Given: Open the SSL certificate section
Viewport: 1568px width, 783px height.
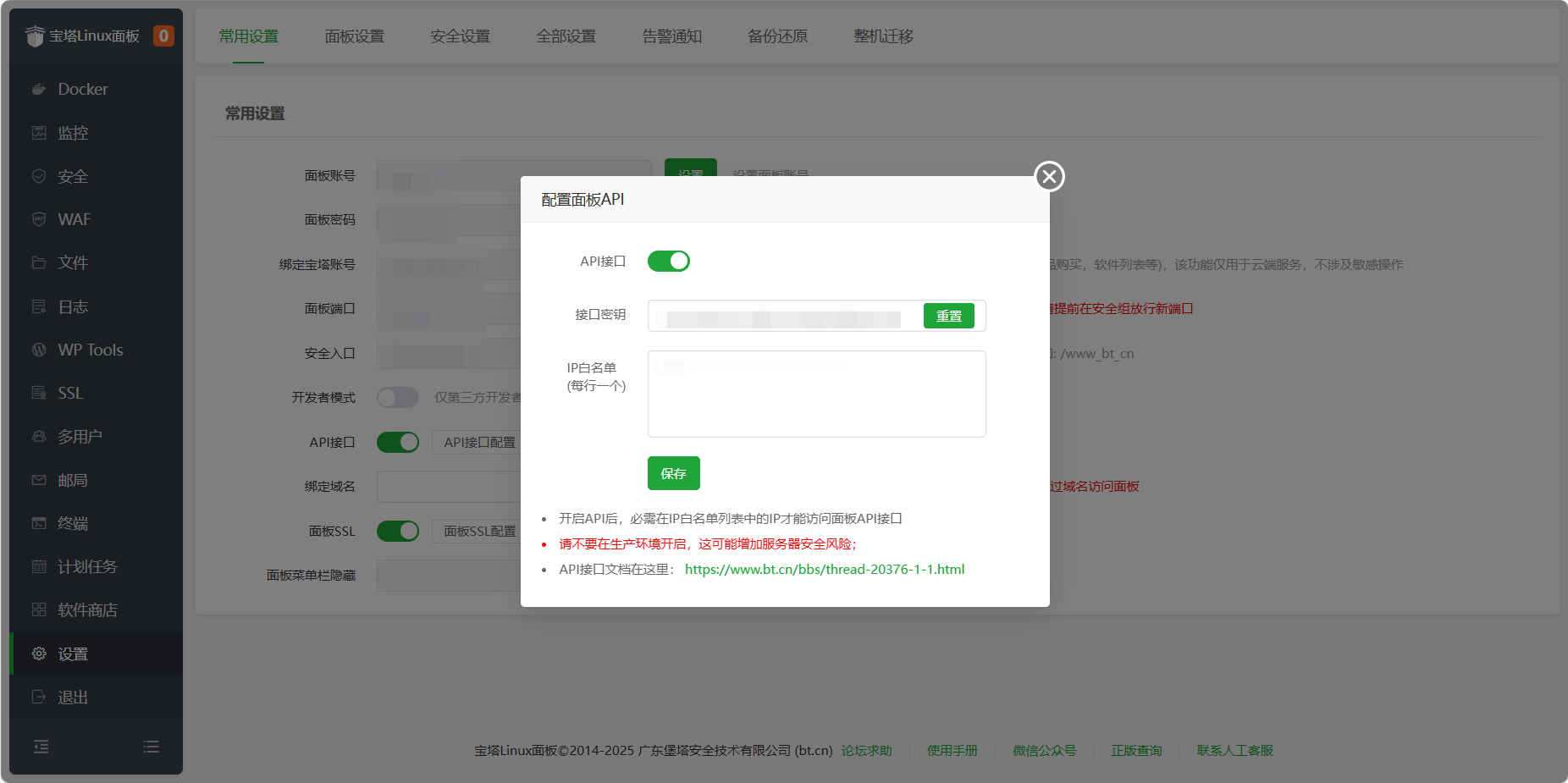Looking at the screenshot, I should click(x=69, y=393).
